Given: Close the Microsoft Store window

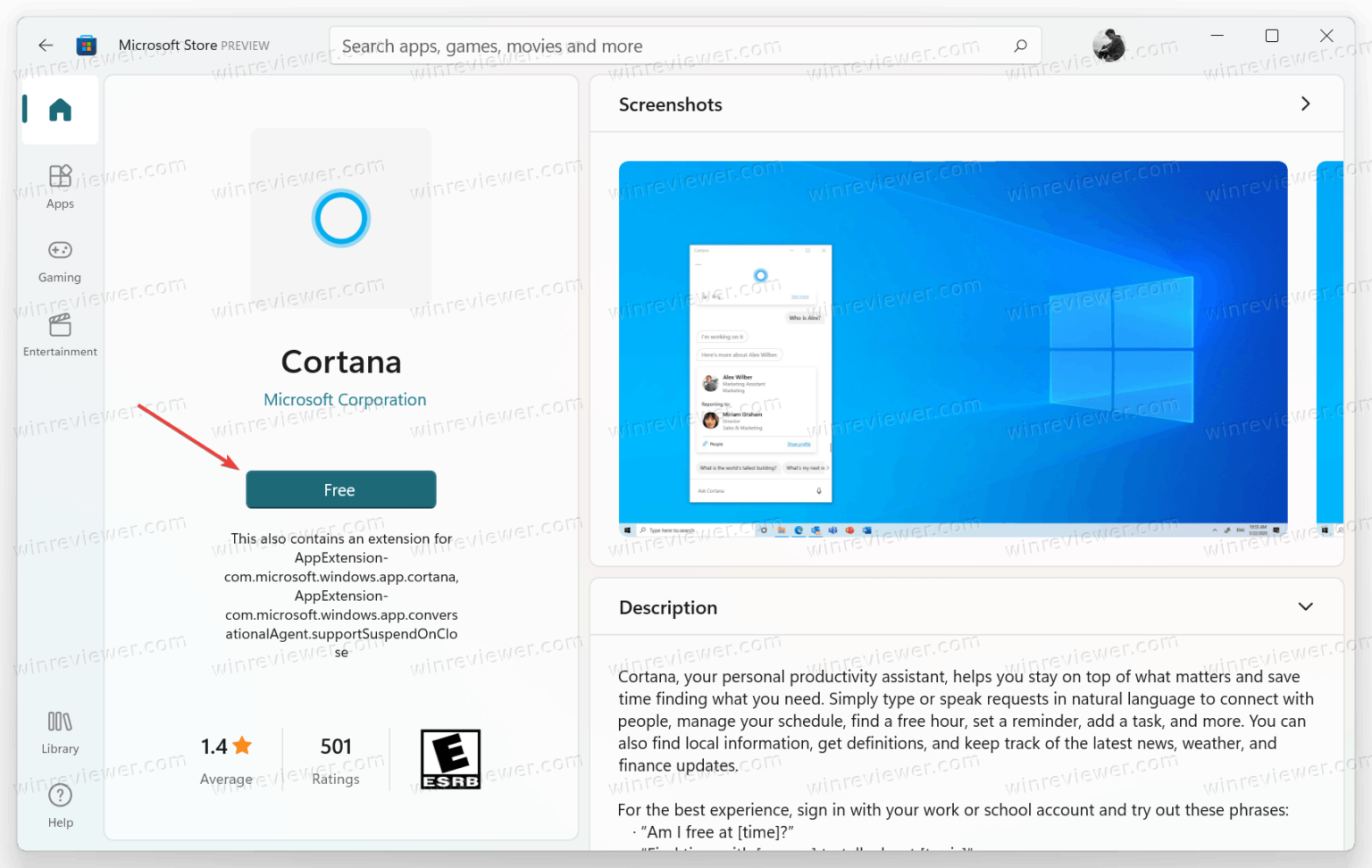Looking at the screenshot, I should [1326, 36].
